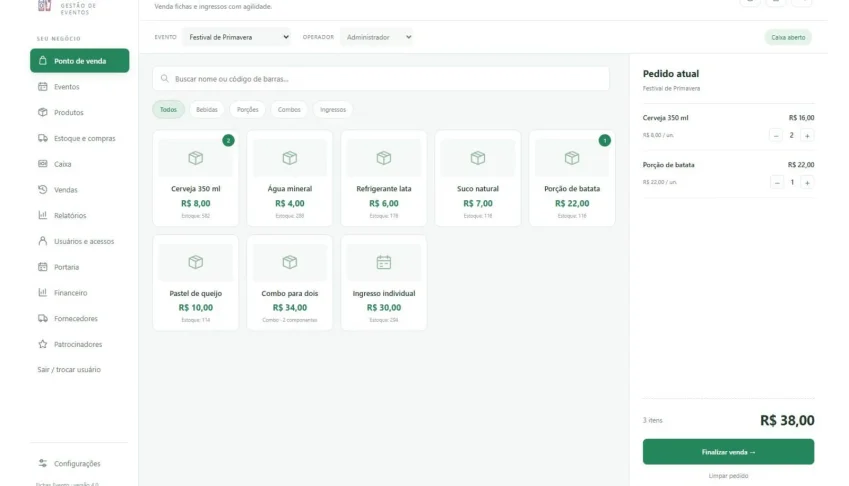The width and height of the screenshot is (849, 486).
Task: Click the Ingresso individual ticket icon
Action: tap(384, 262)
